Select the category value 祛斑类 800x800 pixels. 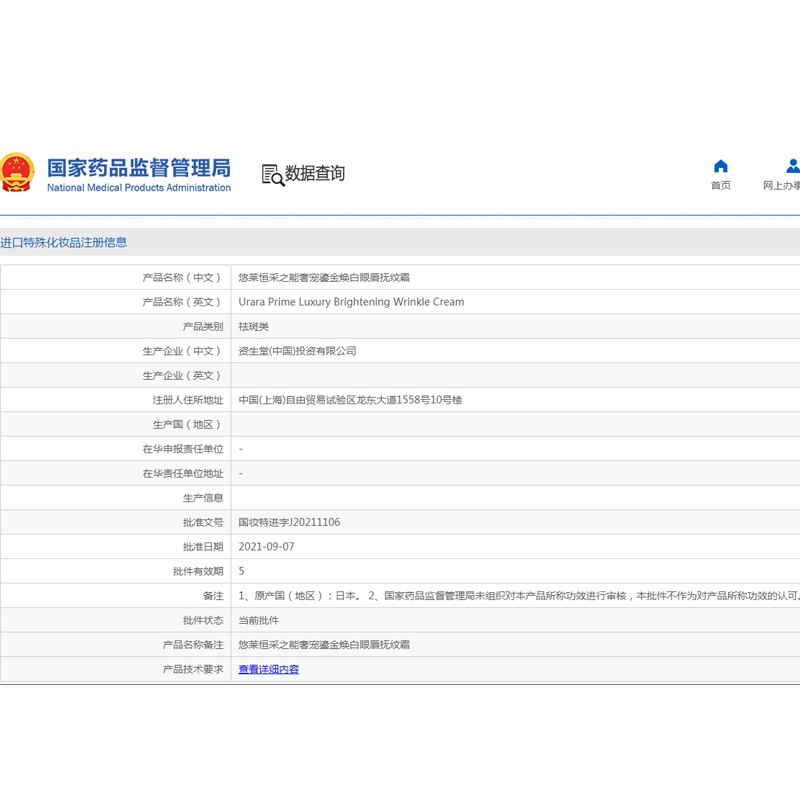(x=254, y=327)
